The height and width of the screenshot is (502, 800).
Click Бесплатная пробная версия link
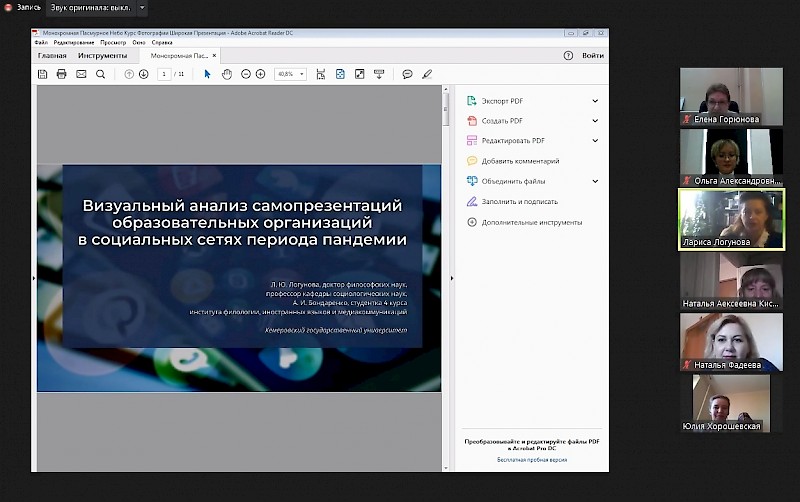pyautogui.click(x=531, y=460)
